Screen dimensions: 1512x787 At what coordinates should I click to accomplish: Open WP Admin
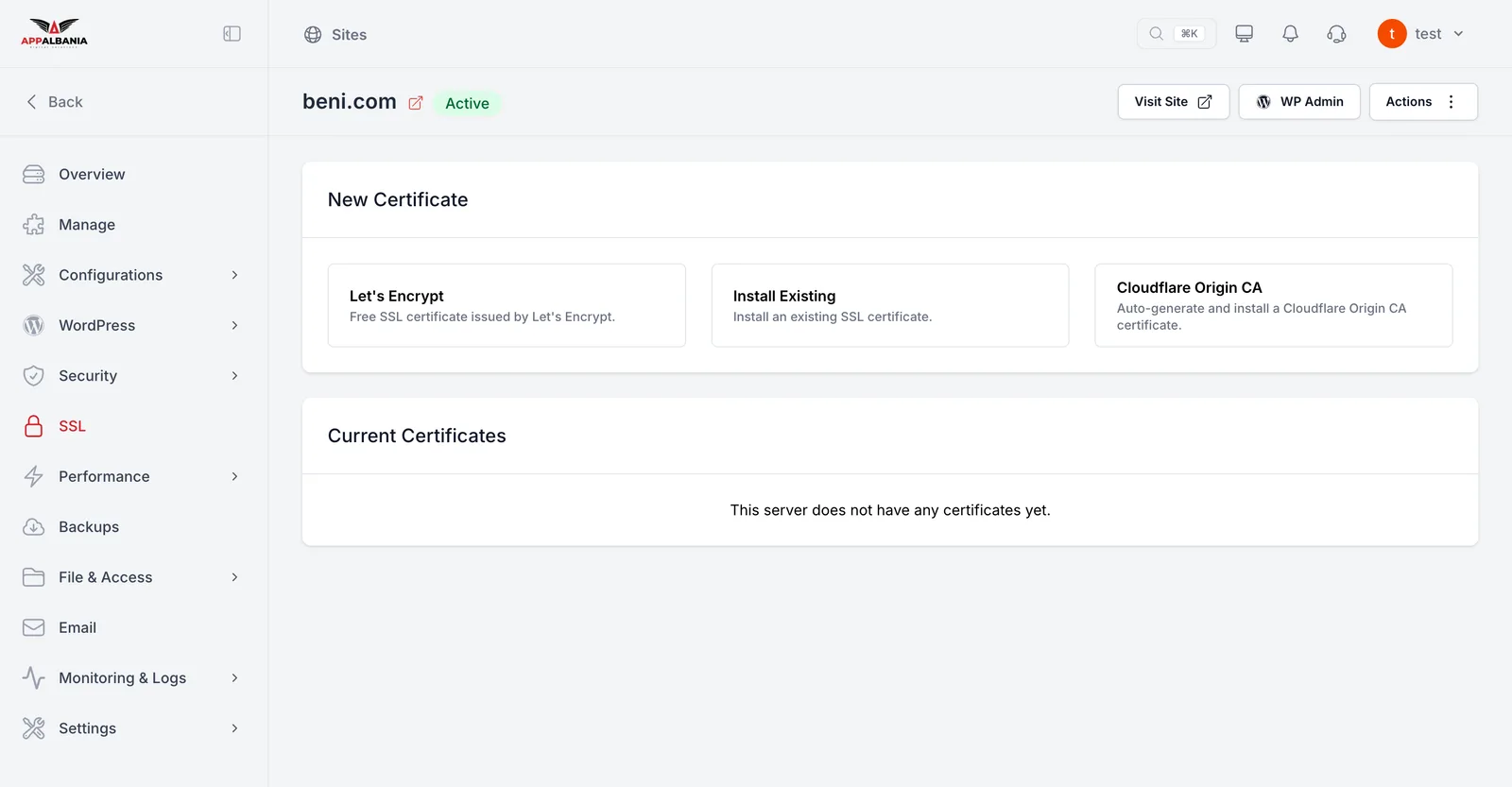(1298, 102)
